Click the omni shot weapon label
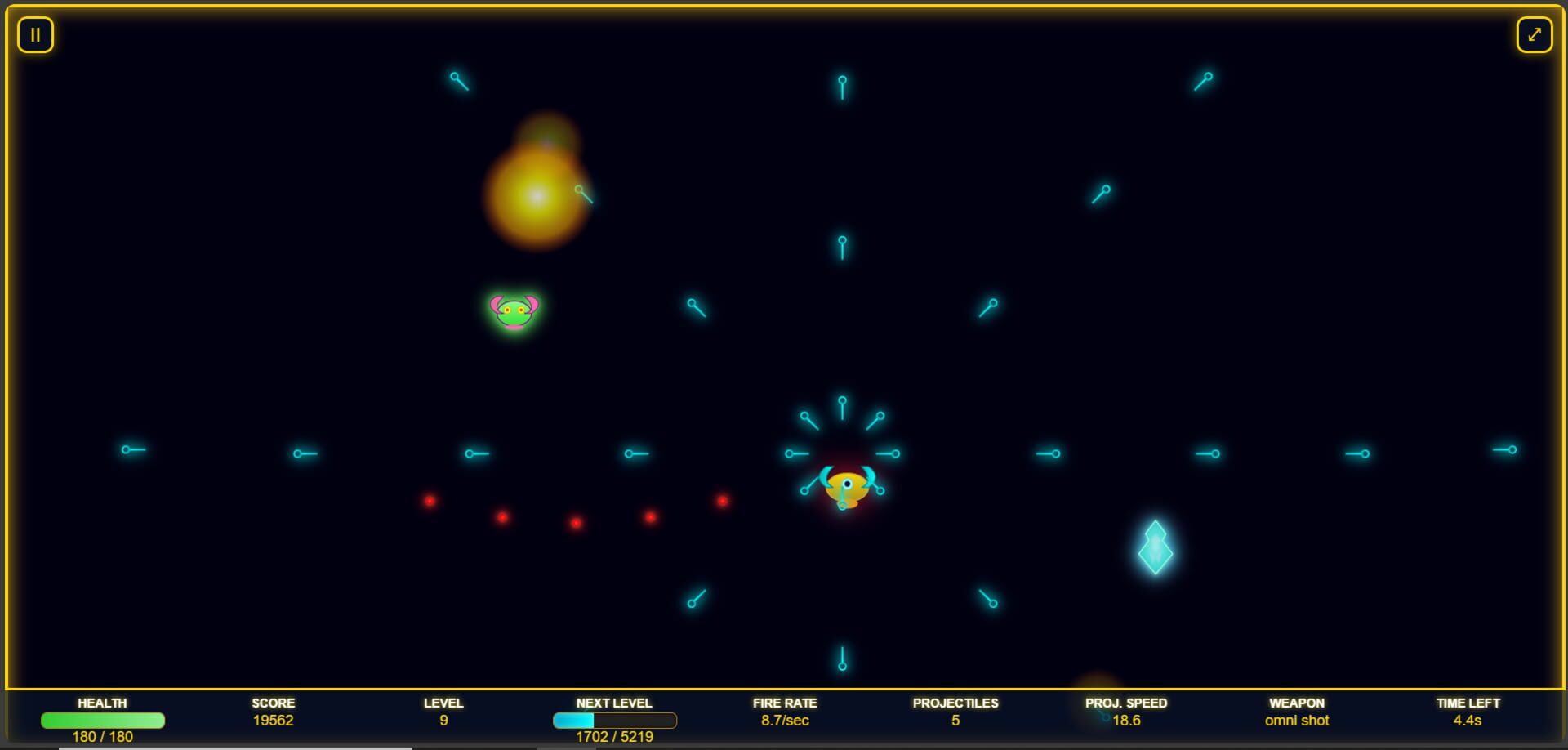Screen dimensions: 1568x750 coord(1297,721)
